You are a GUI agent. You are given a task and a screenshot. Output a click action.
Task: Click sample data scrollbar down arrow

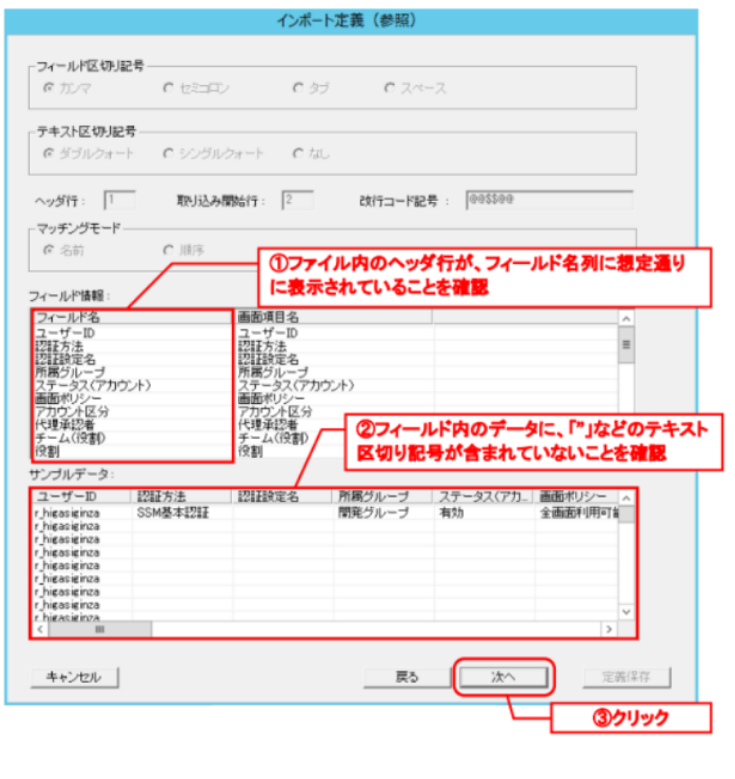point(626,612)
